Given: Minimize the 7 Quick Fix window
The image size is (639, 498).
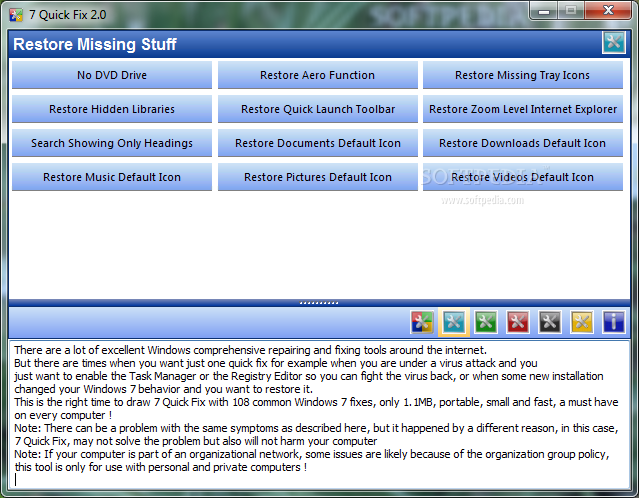Looking at the screenshot, I should click(x=544, y=11).
